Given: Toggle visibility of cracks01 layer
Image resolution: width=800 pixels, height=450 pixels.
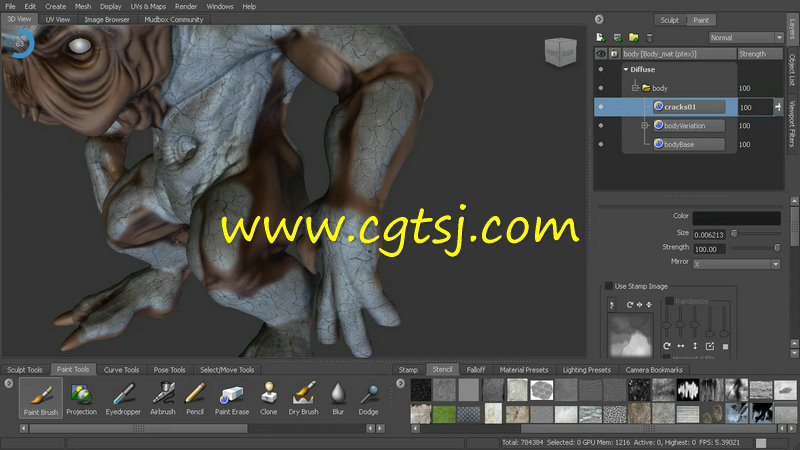Looking at the screenshot, I should click(601, 107).
